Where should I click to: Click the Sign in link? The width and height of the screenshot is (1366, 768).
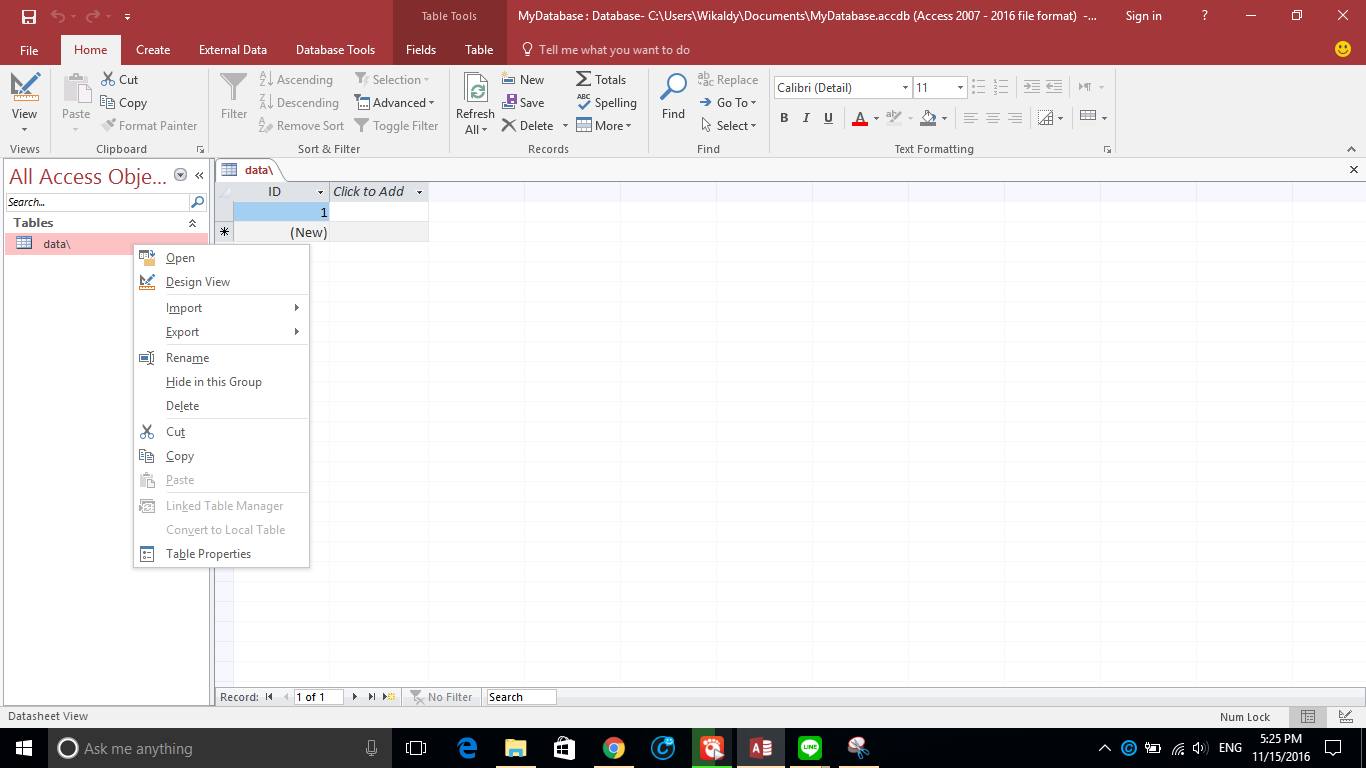pyautogui.click(x=1143, y=16)
